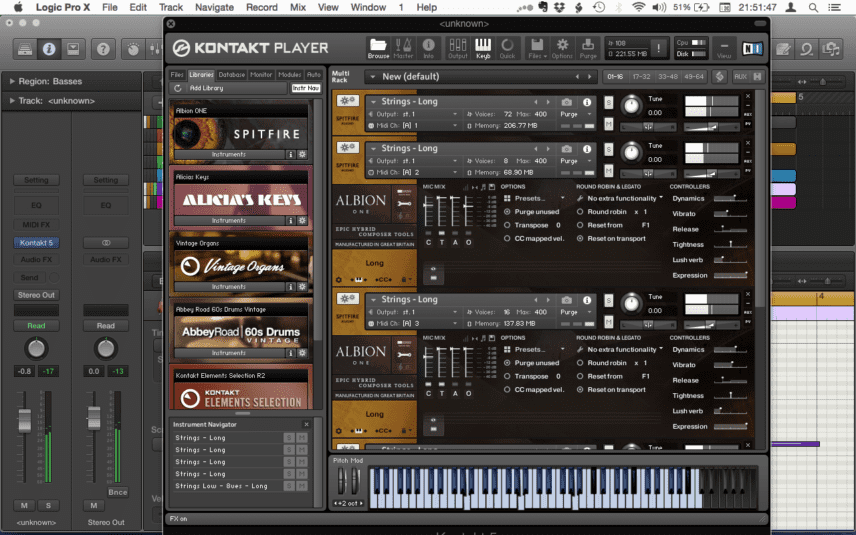Open Output st. 1 dropdown of first instrument

413,114
